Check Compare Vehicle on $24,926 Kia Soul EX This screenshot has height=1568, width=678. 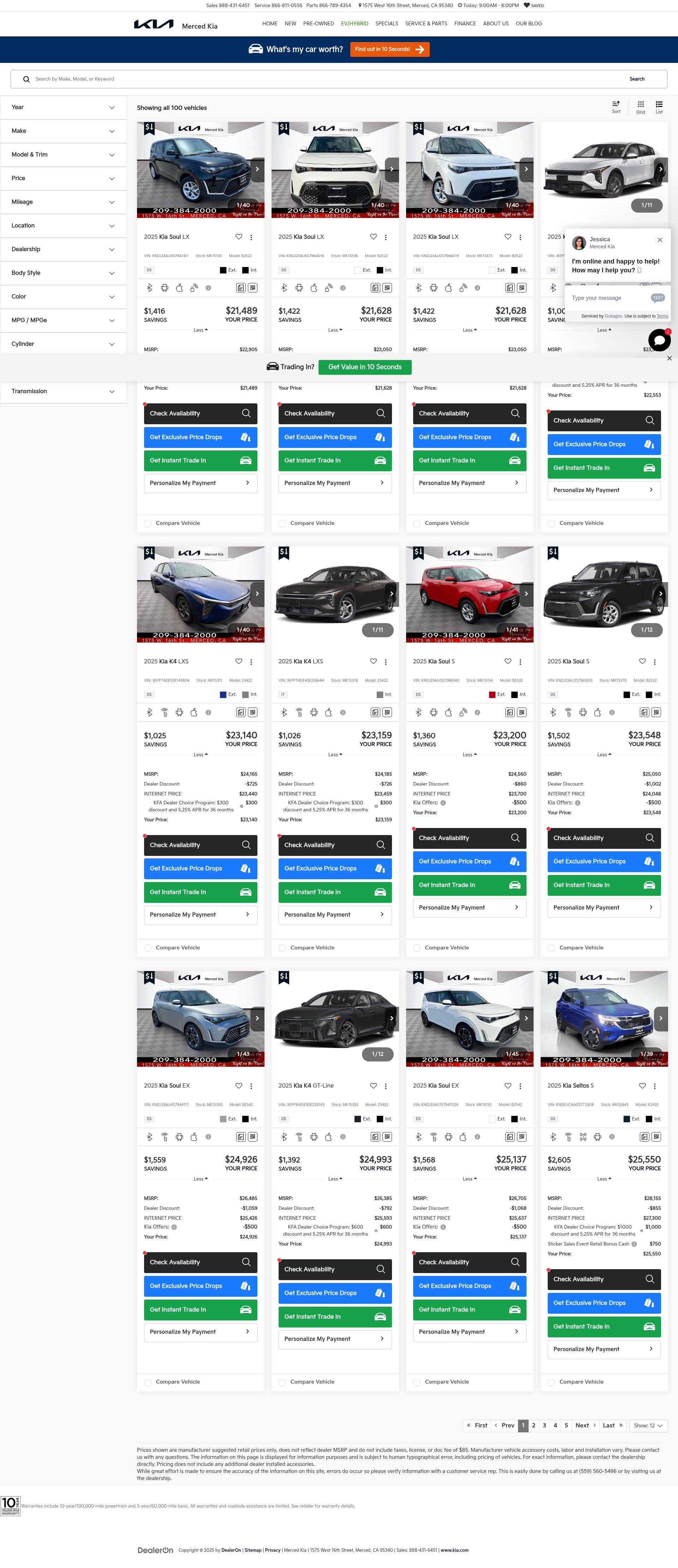pos(148,1382)
